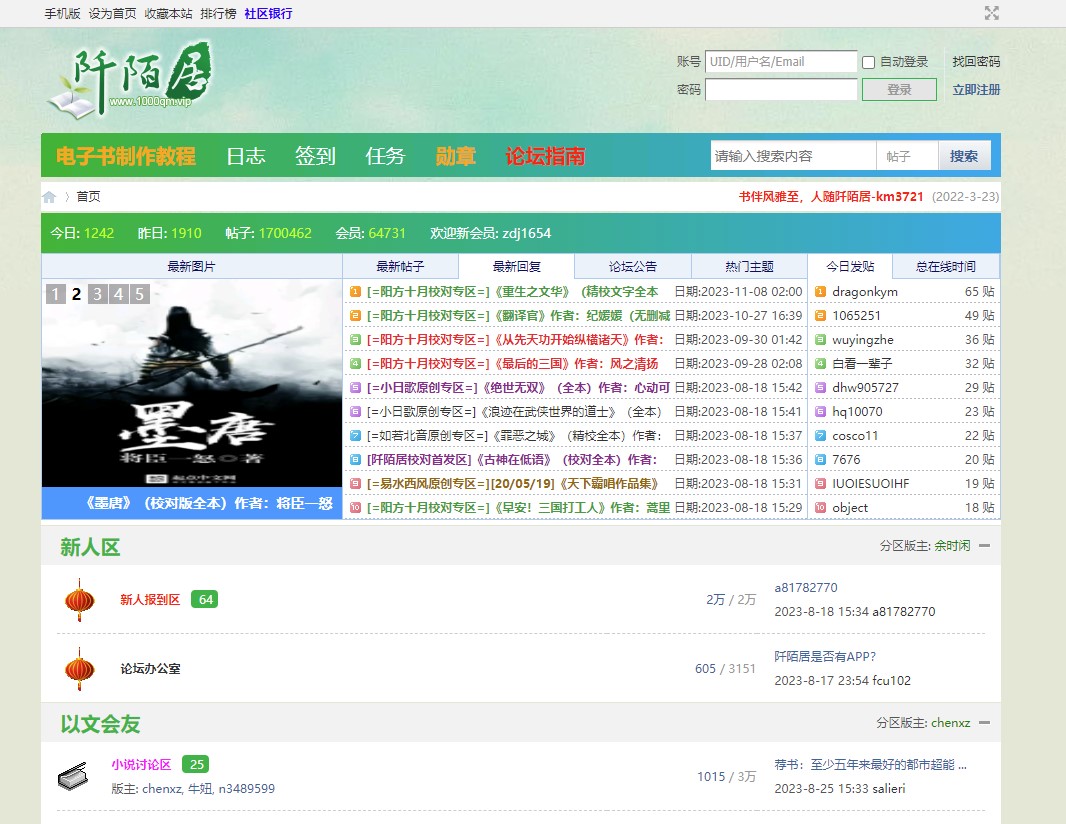1066x824 pixels.
Task: Switch to the 热门主题 tab
Action: 748,267
